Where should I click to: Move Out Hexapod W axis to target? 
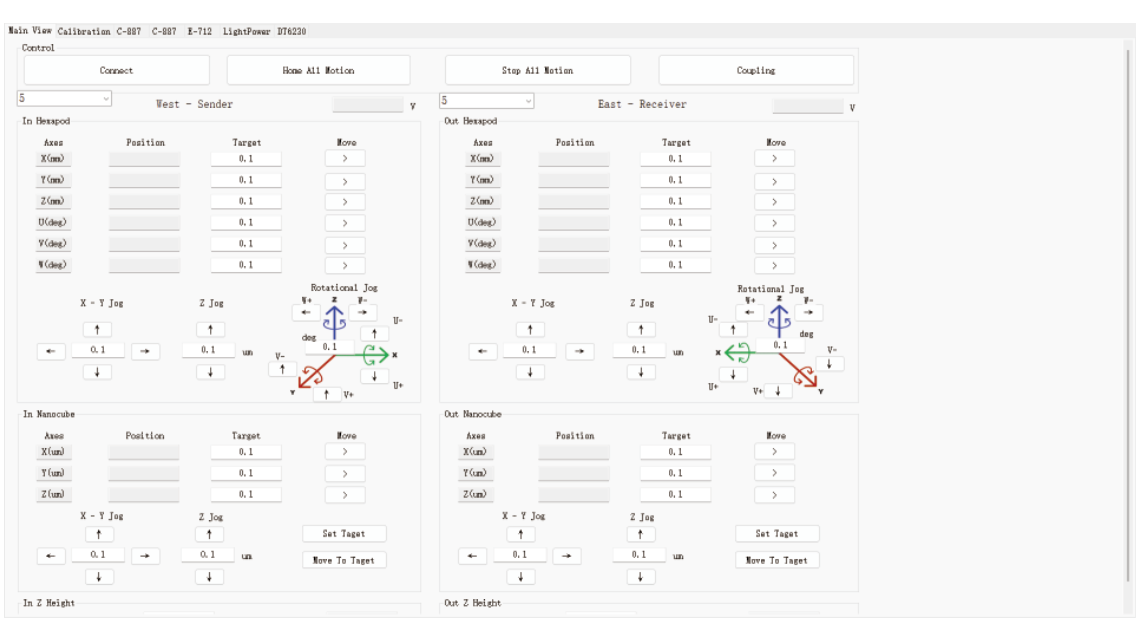coord(774,266)
